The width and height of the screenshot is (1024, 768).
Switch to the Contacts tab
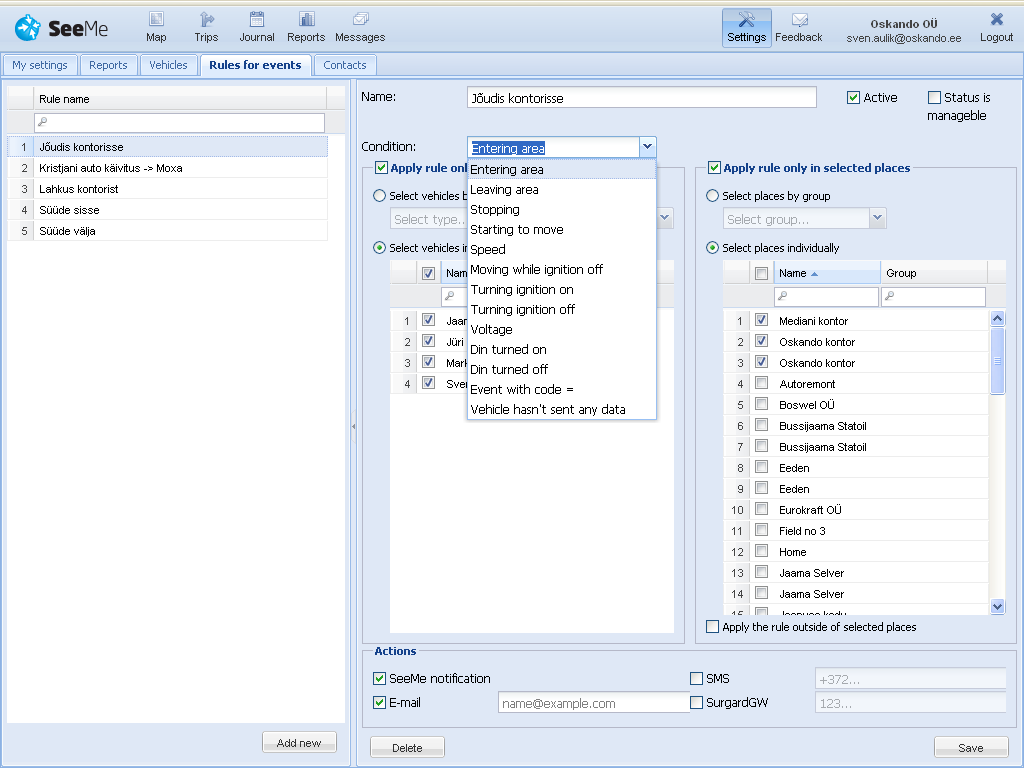click(x=345, y=65)
